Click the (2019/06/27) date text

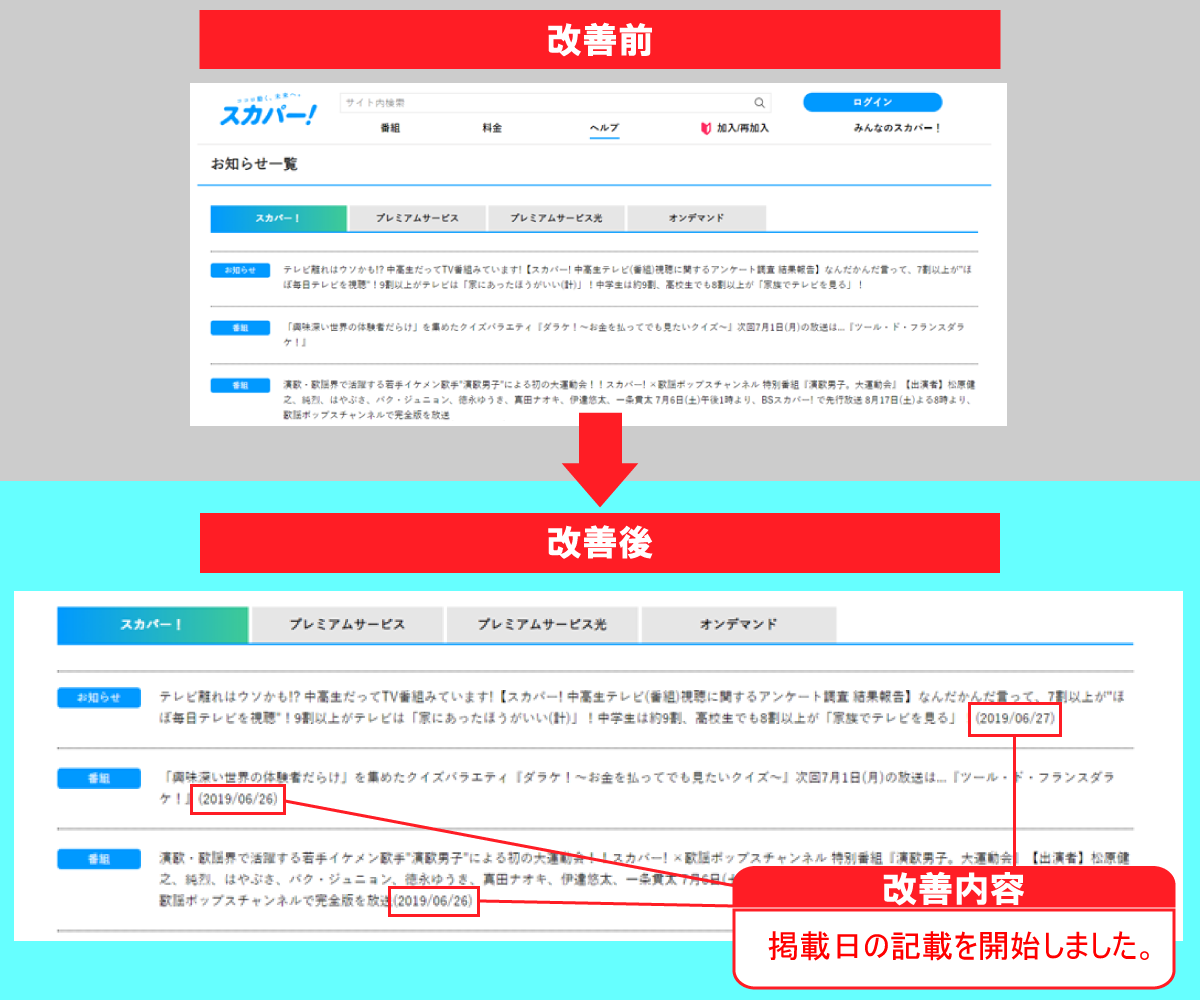[x=1015, y=720]
